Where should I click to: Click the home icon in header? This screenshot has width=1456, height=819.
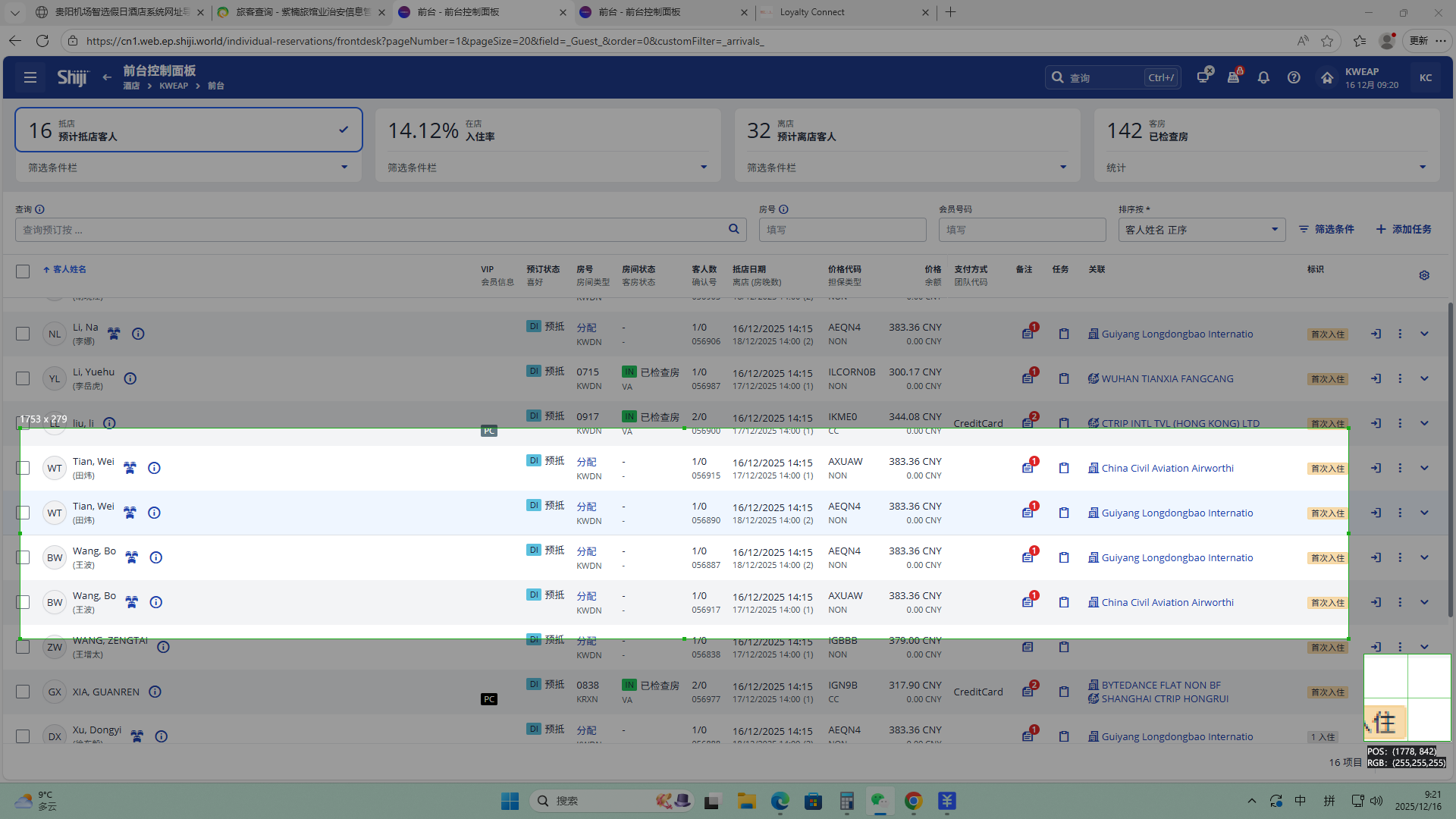tap(1326, 77)
